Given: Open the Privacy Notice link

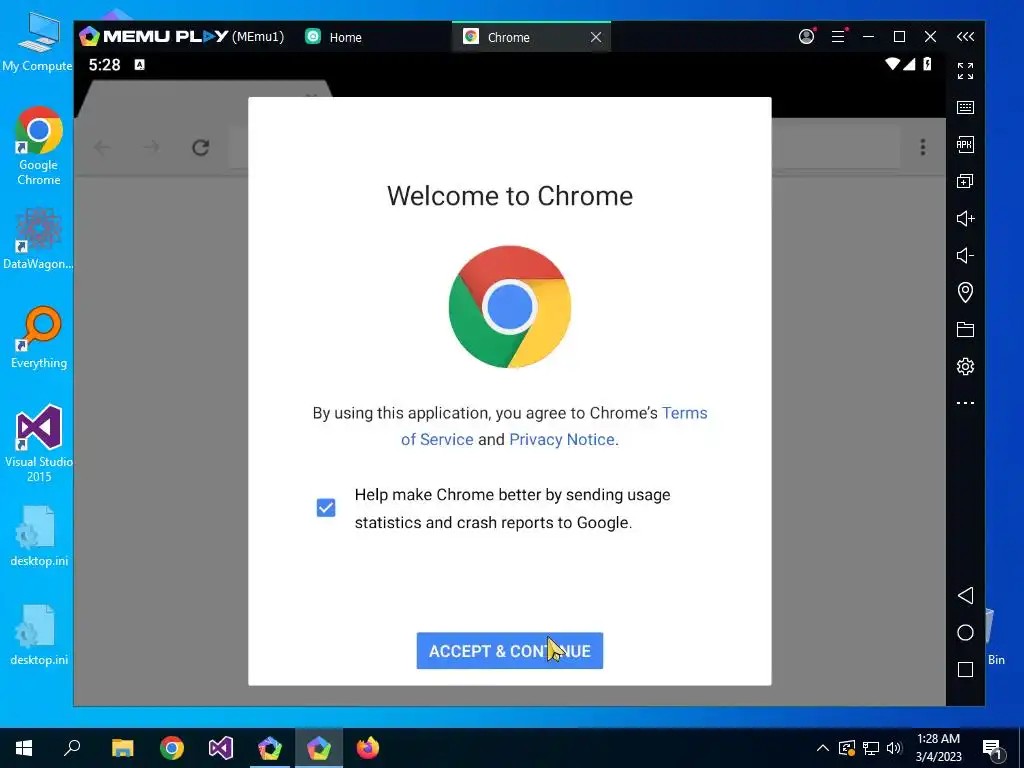Looking at the screenshot, I should [x=562, y=440].
